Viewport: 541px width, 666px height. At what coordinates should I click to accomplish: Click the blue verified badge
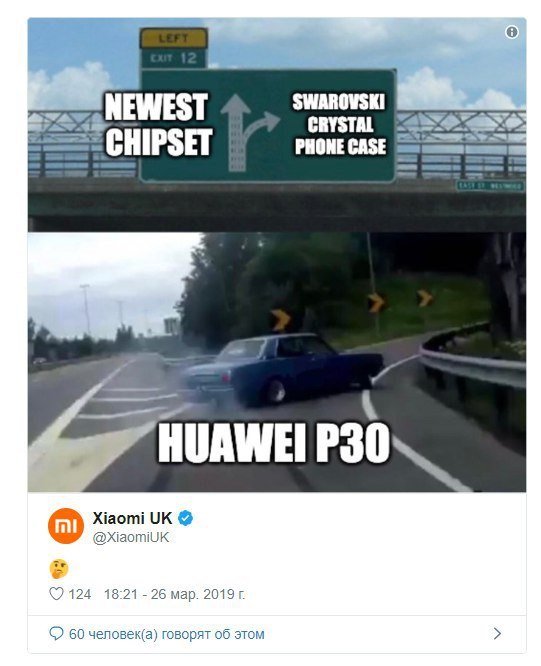coord(185,518)
